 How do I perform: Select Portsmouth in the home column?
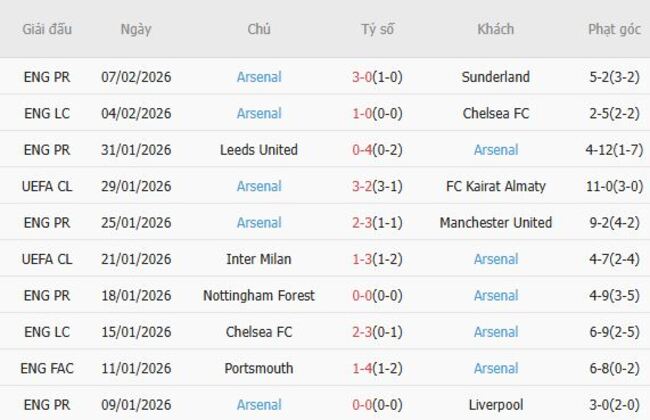259,369
